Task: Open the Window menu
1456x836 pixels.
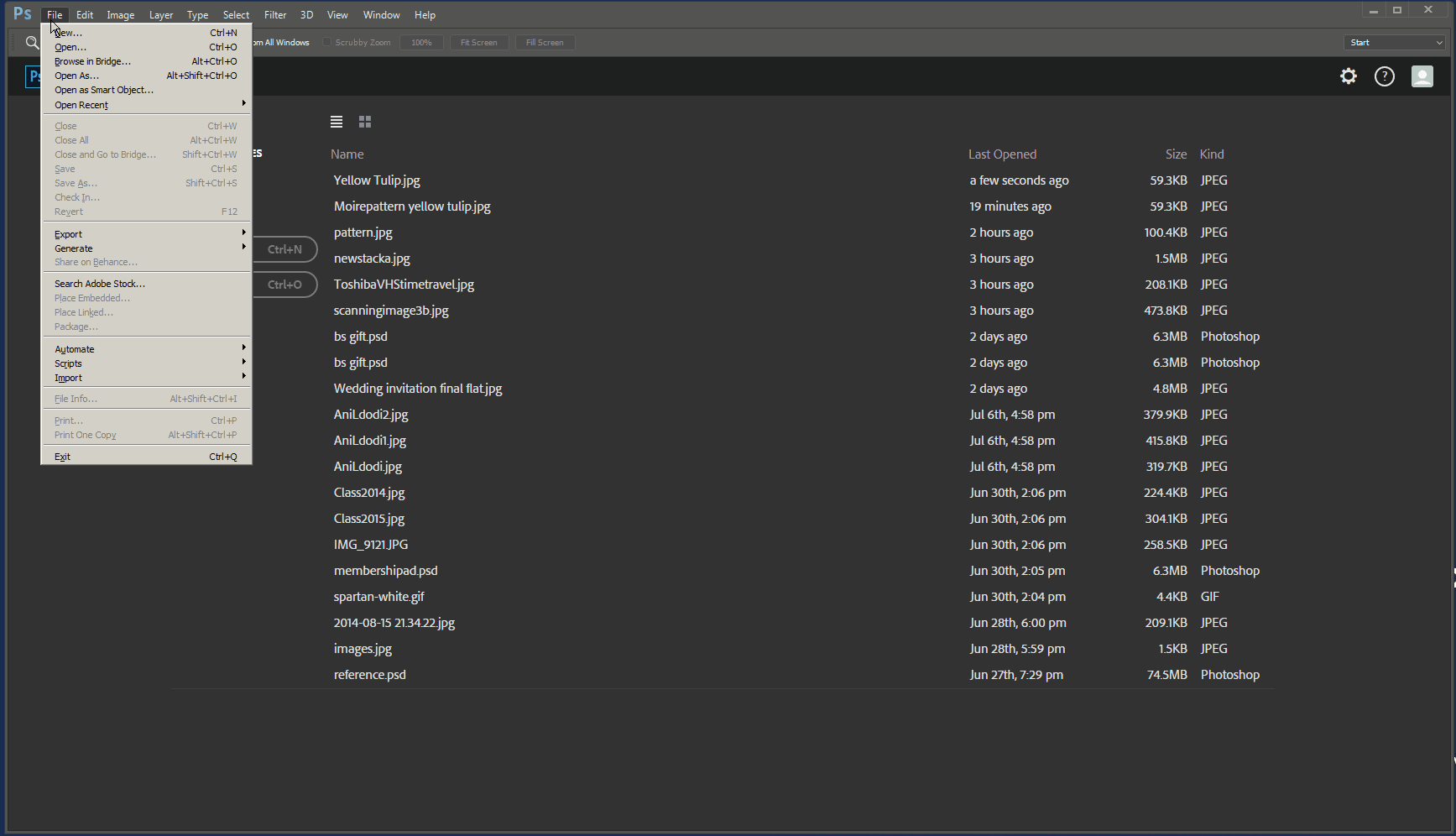Action: point(382,15)
